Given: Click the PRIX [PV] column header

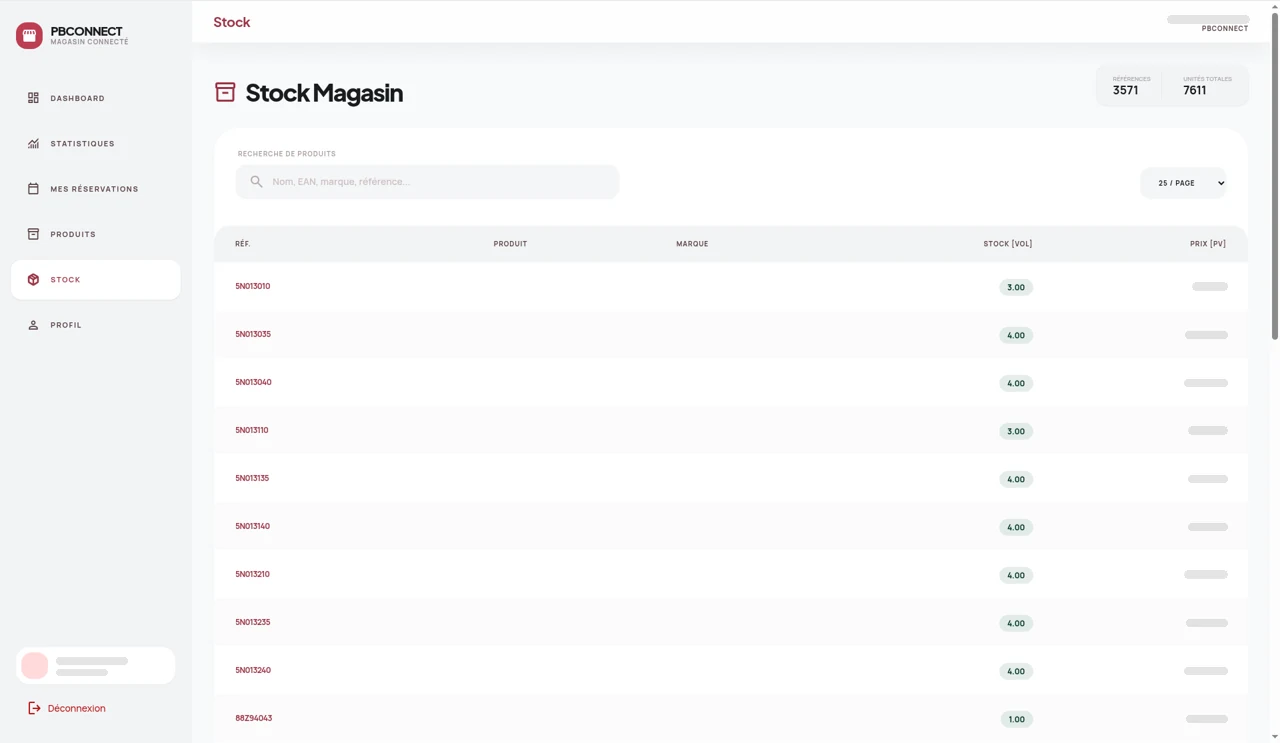Looking at the screenshot, I should coord(1208,244).
